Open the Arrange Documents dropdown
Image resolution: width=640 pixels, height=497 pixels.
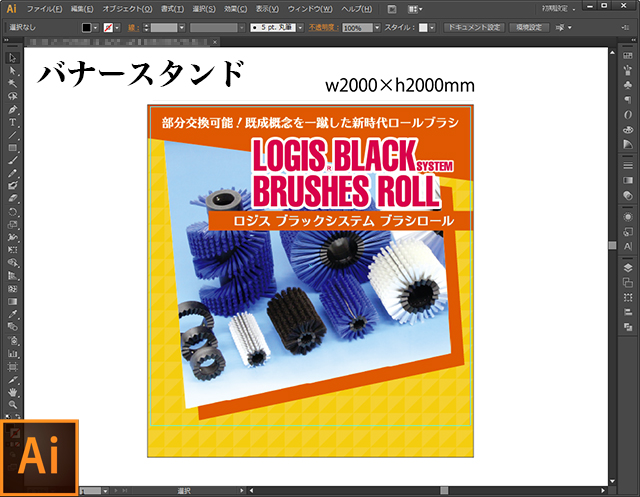(x=415, y=9)
